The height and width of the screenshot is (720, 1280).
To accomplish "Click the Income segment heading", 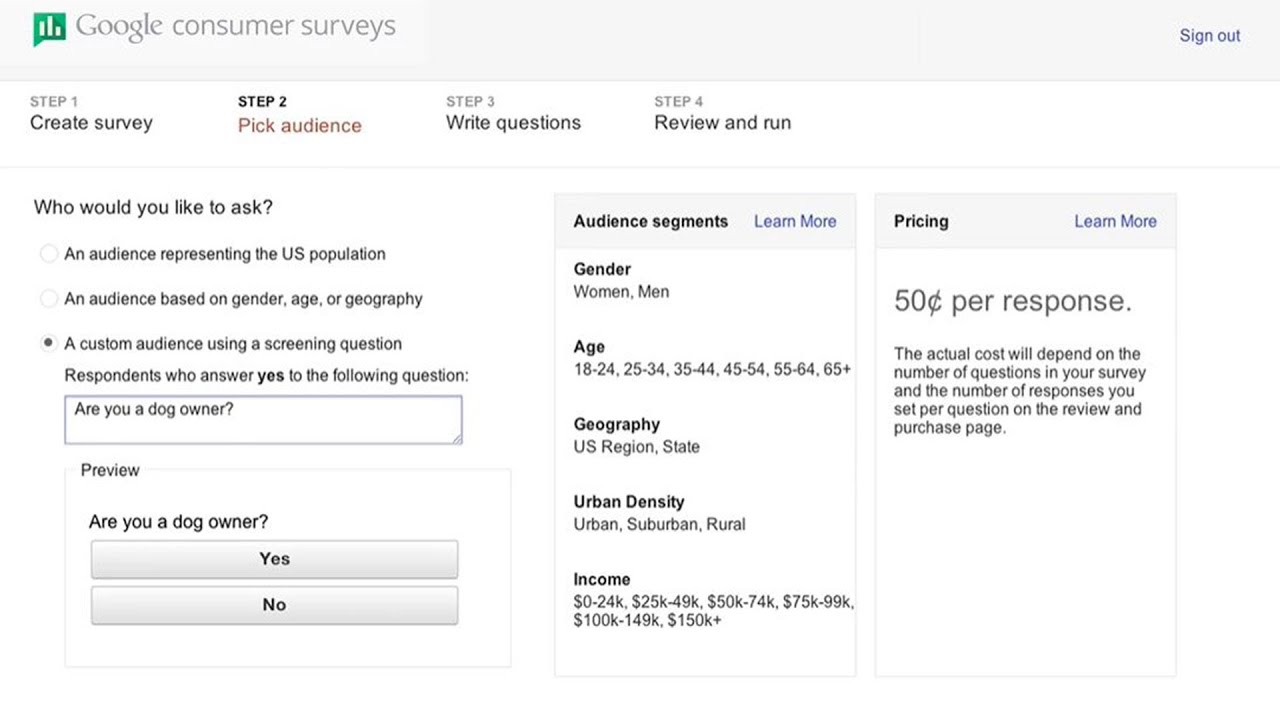I will point(602,579).
